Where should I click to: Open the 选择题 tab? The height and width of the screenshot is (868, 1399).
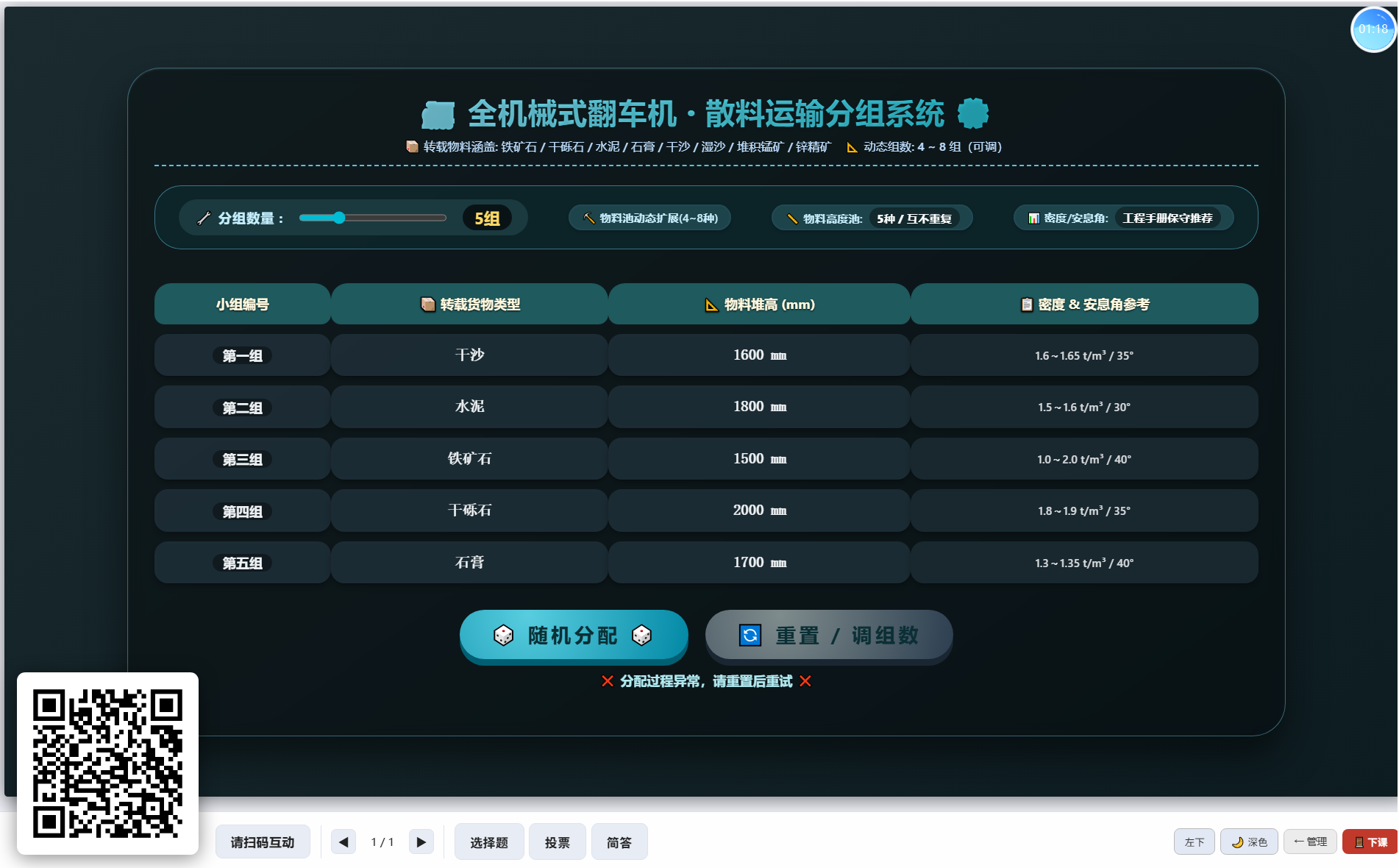coord(489,842)
